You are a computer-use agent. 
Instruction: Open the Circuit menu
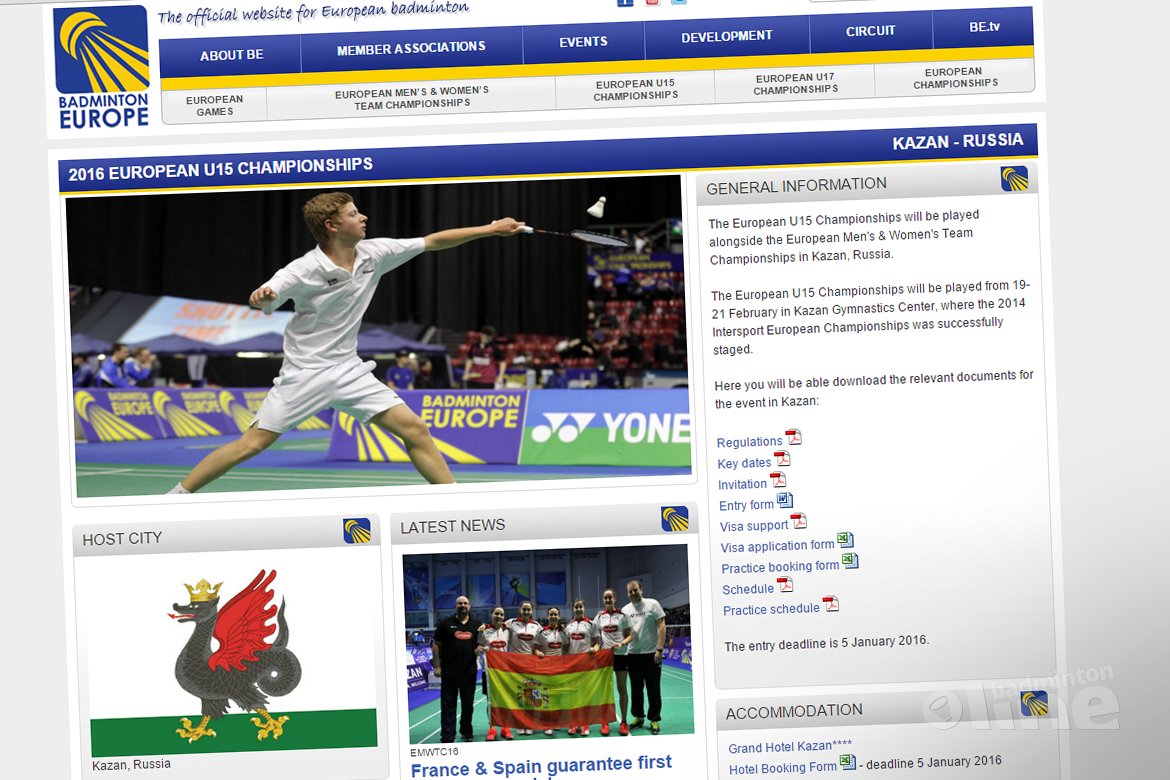[x=870, y=31]
